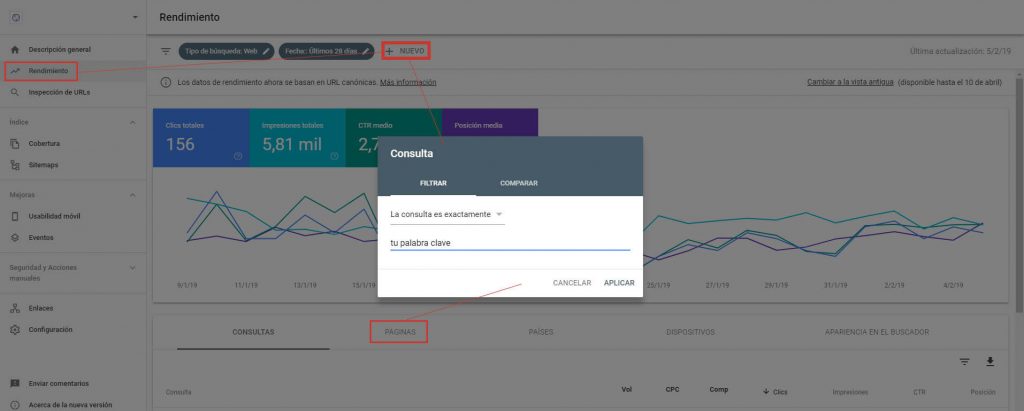1024x411 pixels.
Task: Click the Usabilidad móvil phone icon
Action: pos(15,216)
